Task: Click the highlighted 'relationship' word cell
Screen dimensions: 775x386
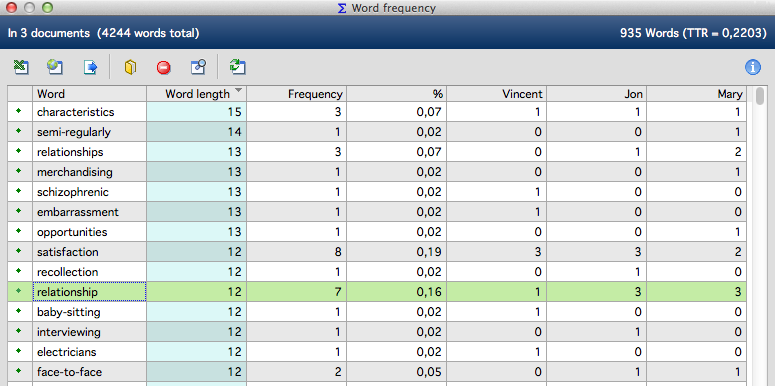Action: (x=89, y=292)
